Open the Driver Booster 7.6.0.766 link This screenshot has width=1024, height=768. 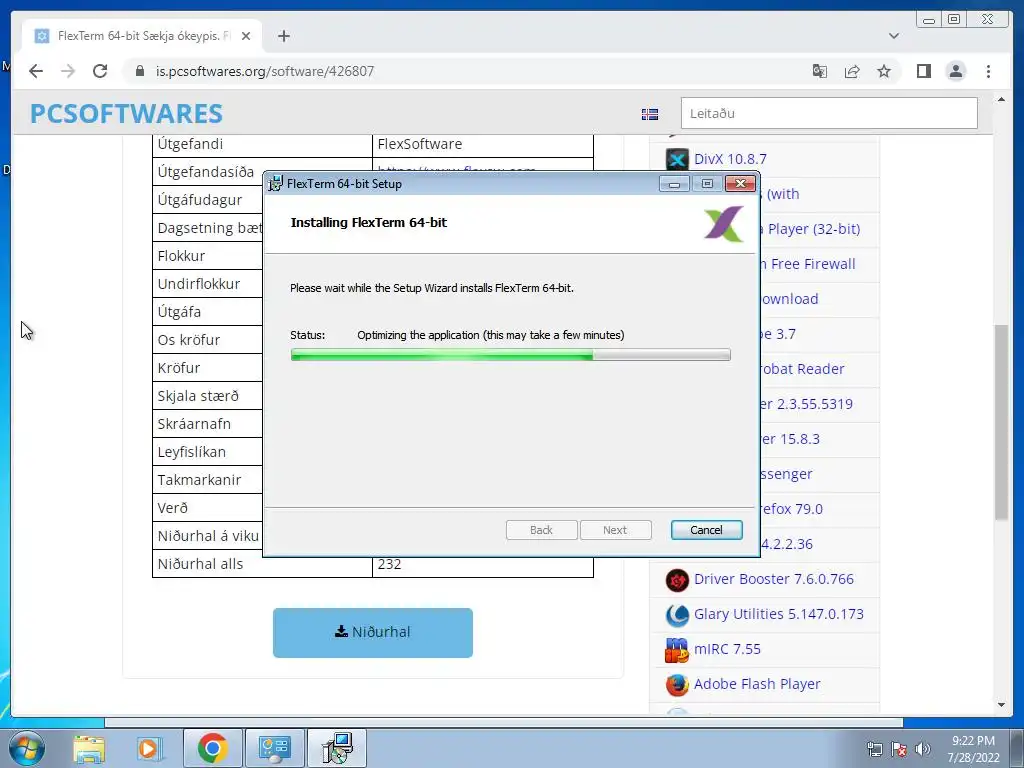tap(774, 579)
